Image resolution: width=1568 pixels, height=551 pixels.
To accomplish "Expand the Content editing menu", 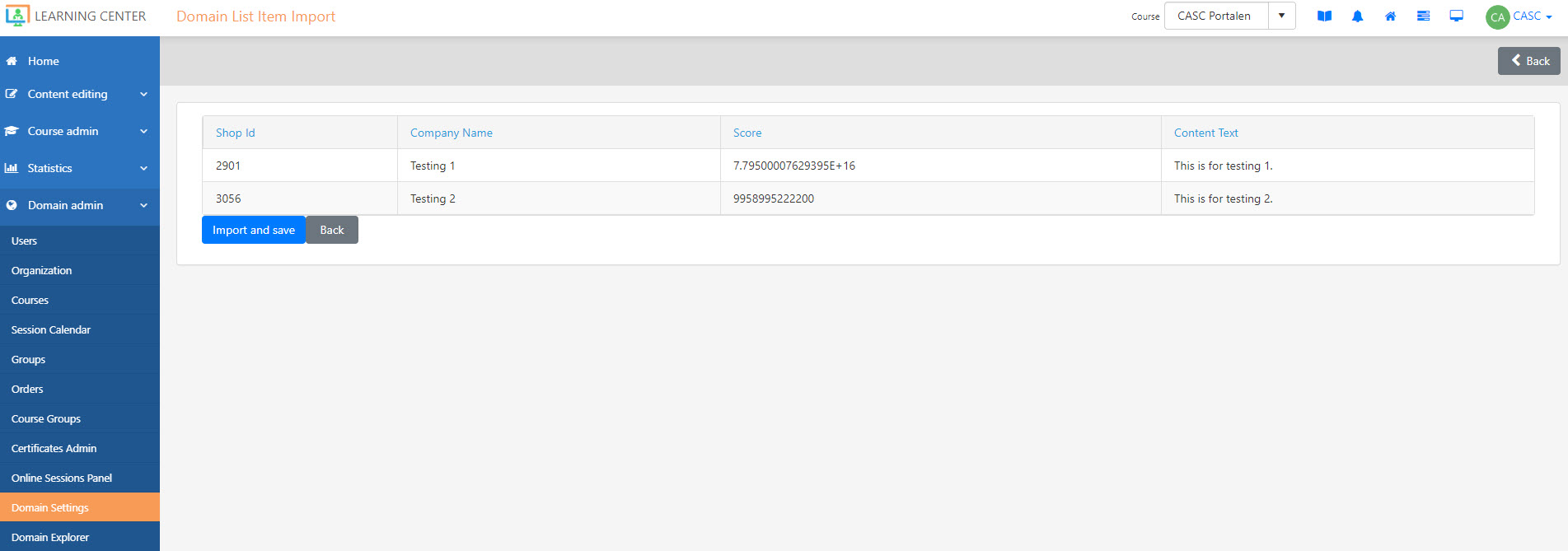I will tap(79, 95).
